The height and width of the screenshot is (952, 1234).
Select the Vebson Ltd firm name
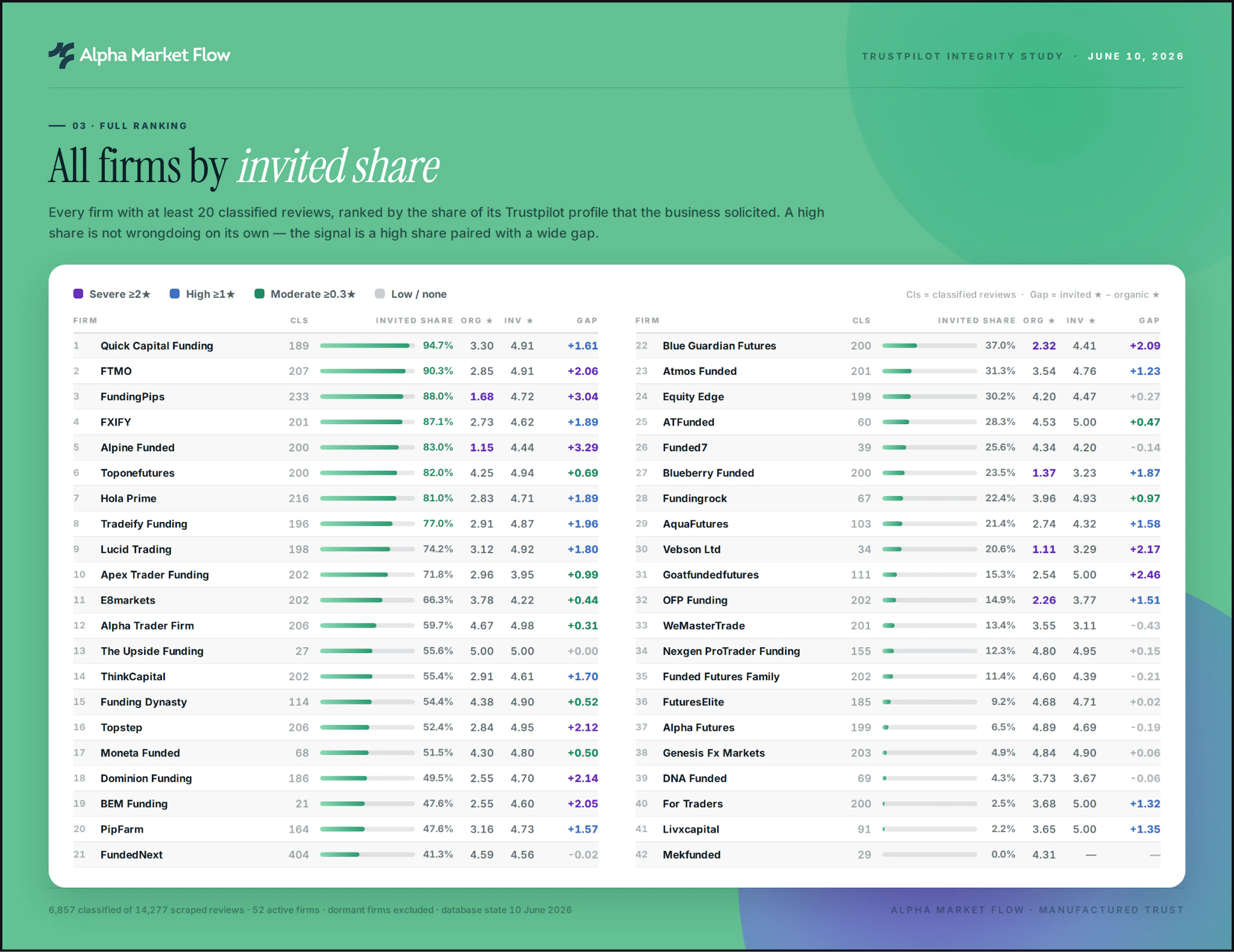(x=692, y=549)
